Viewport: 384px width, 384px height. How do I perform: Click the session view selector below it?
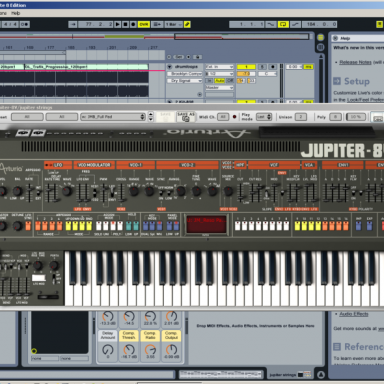(x=320, y=47)
